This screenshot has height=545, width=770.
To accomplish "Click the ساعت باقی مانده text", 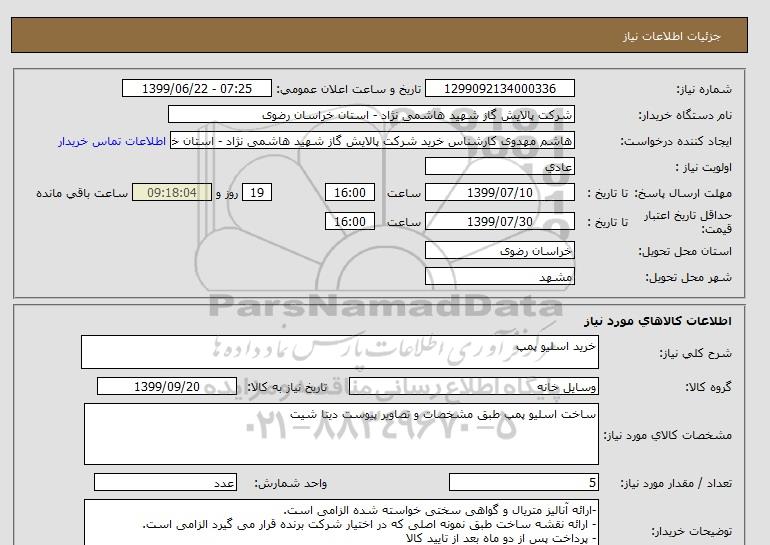I will (82, 193).
